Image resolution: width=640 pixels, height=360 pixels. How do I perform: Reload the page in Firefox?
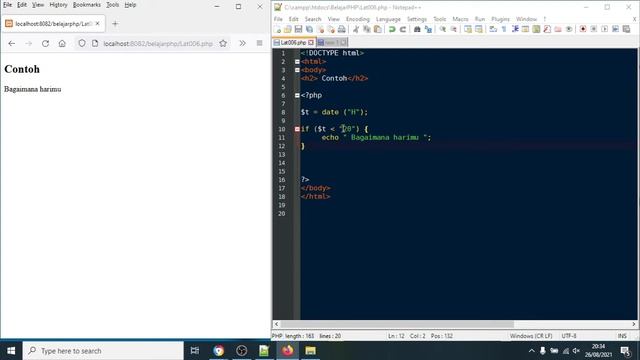coord(45,43)
